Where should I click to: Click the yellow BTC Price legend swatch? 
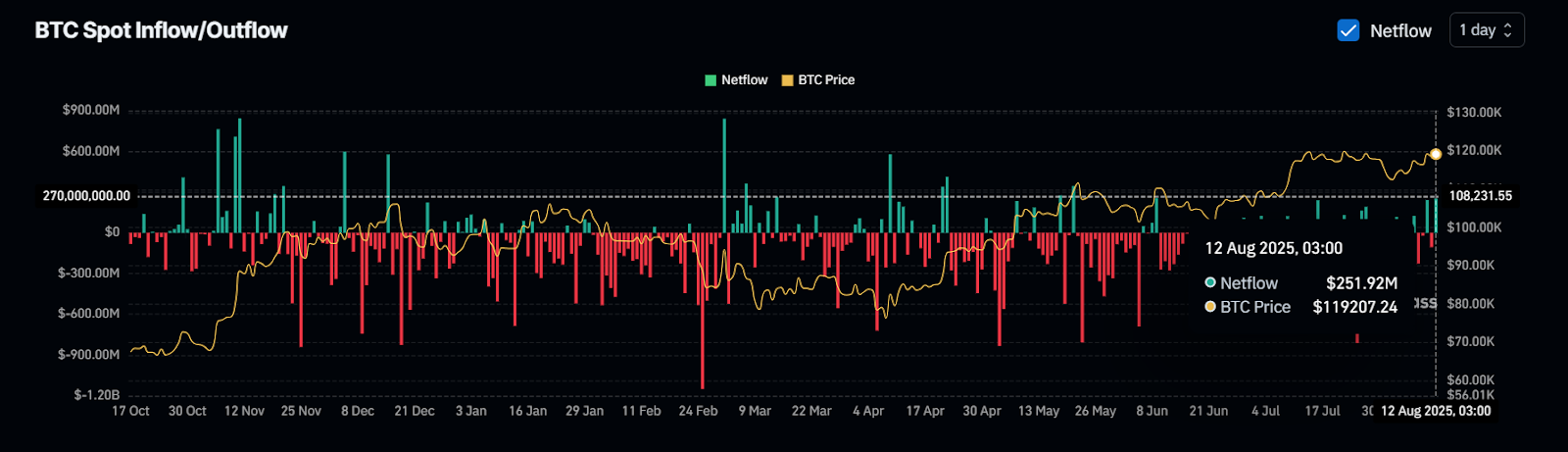tap(787, 80)
